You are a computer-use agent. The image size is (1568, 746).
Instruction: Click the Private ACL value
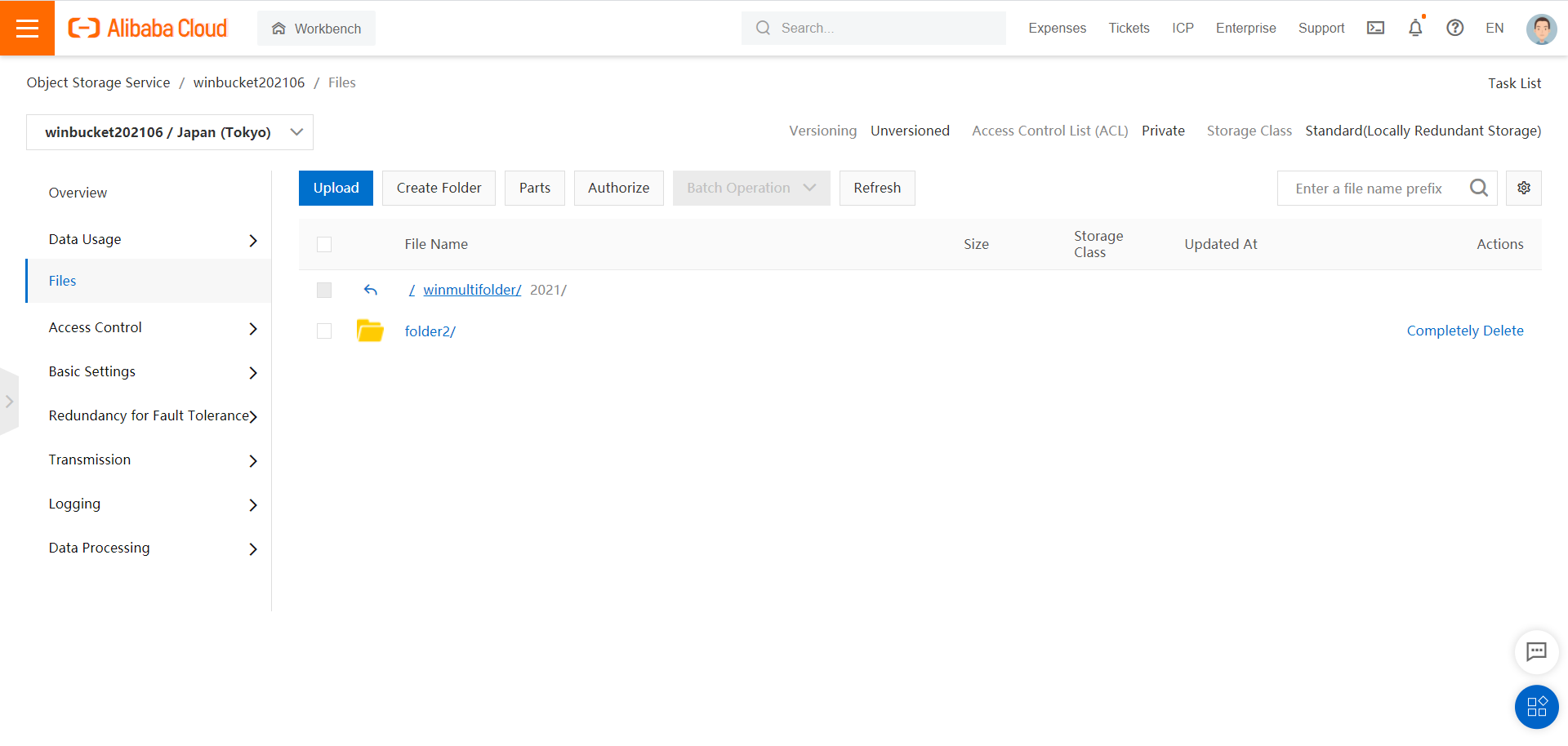coord(1163,131)
